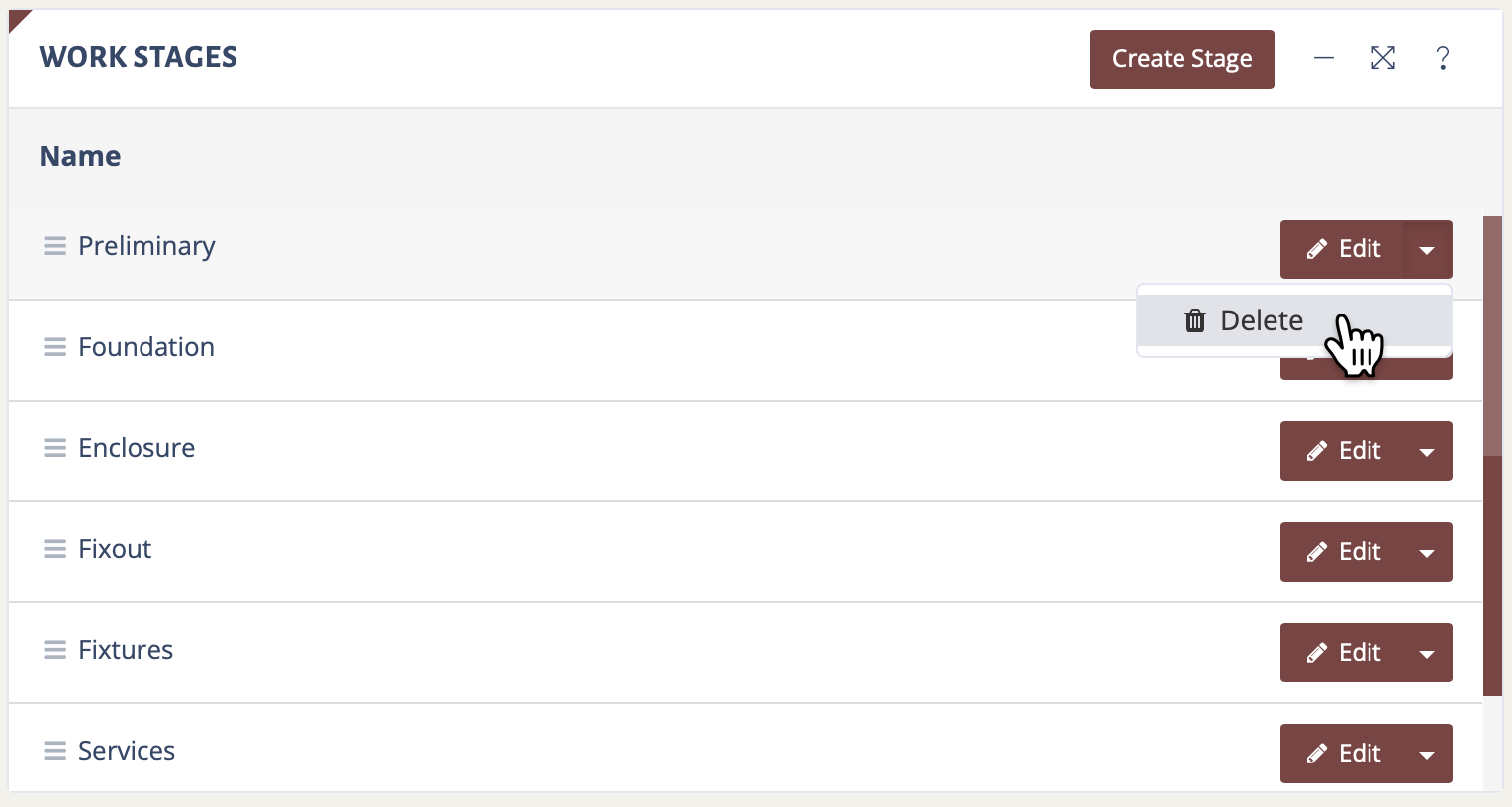Click the vertical scrollbar of the stages list

1492,455
